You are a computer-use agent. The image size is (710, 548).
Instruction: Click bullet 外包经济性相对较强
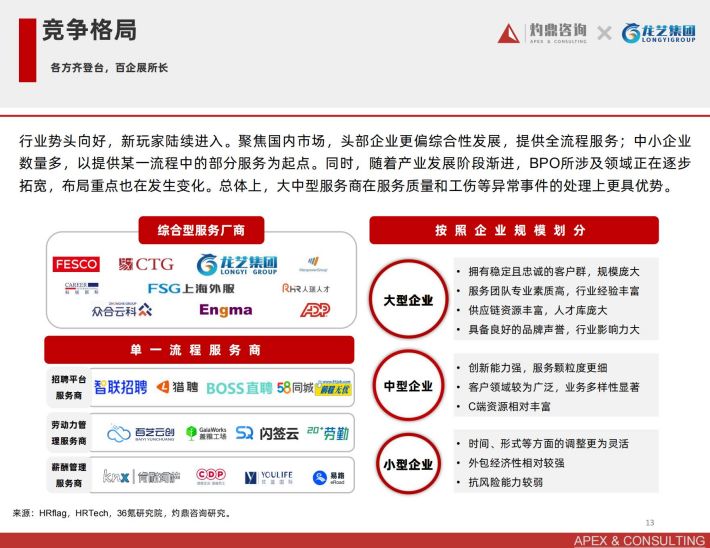click(516, 463)
